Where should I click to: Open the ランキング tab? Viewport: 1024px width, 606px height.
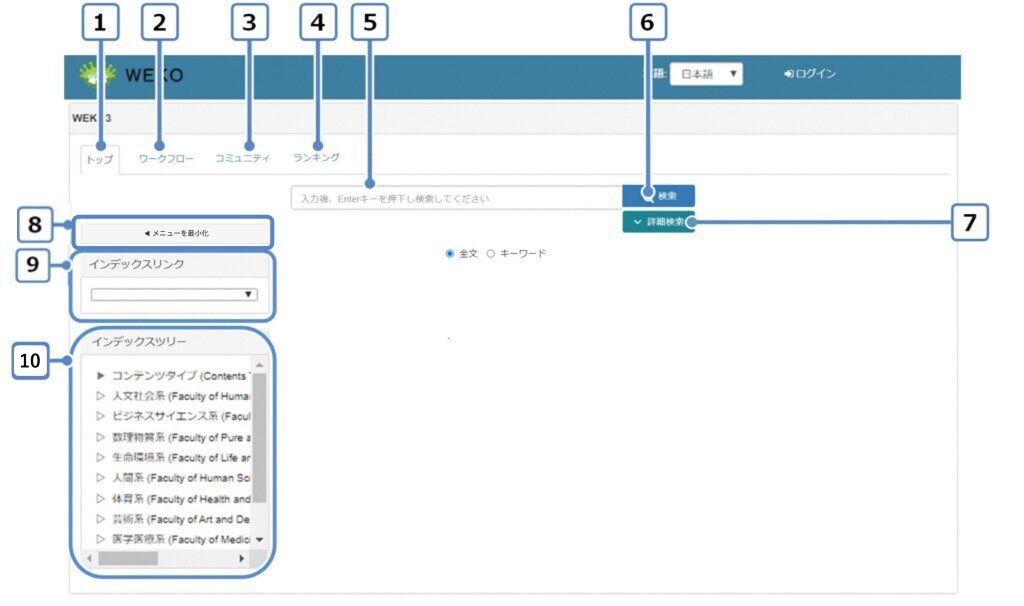pyautogui.click(x=316, y=157)
